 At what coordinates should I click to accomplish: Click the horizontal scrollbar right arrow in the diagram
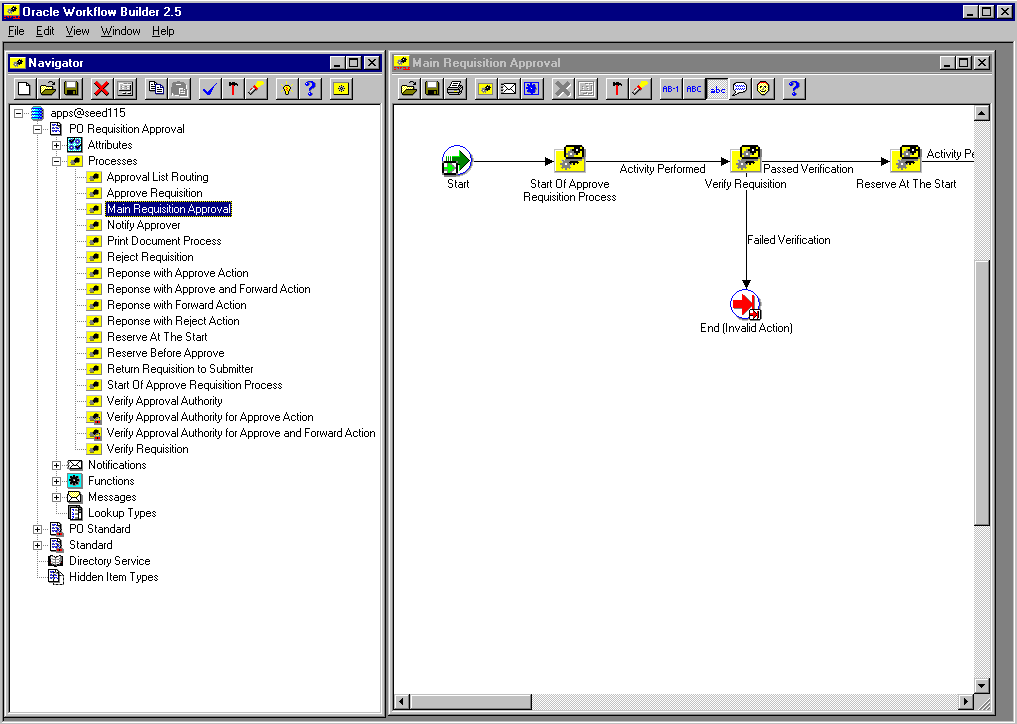(966, 701)
